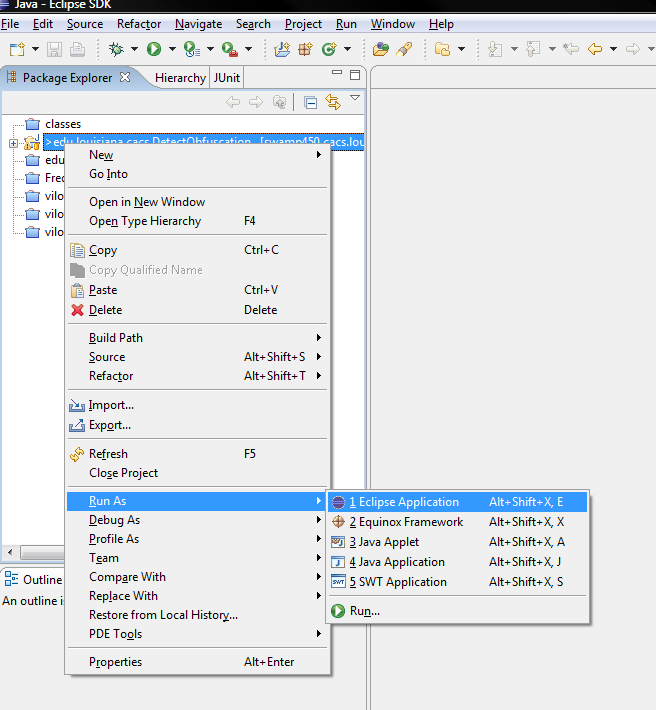Open Back history dropdown arrow

(x=613, y=49)
